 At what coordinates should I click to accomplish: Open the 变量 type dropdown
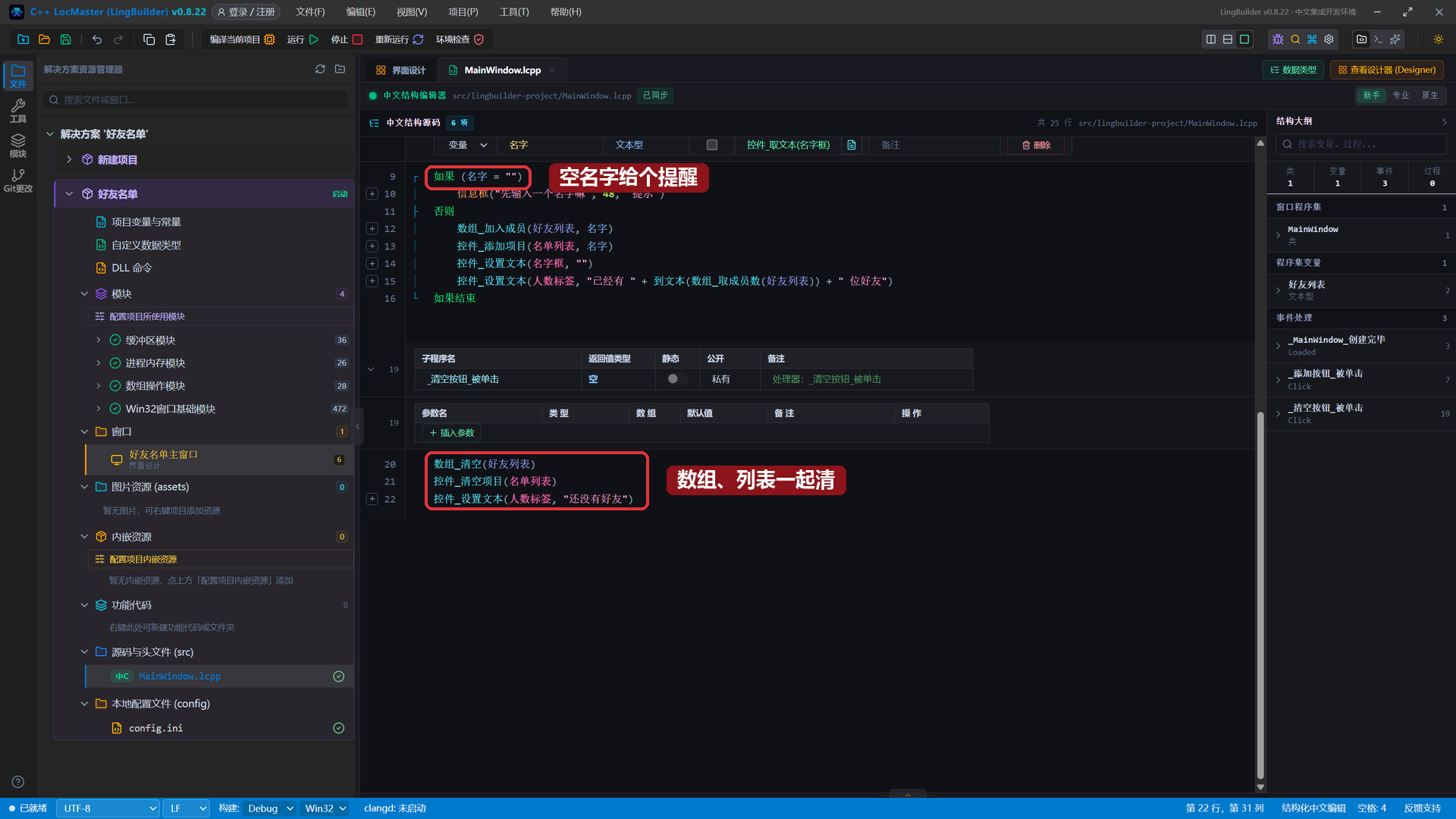coord(466,145)
